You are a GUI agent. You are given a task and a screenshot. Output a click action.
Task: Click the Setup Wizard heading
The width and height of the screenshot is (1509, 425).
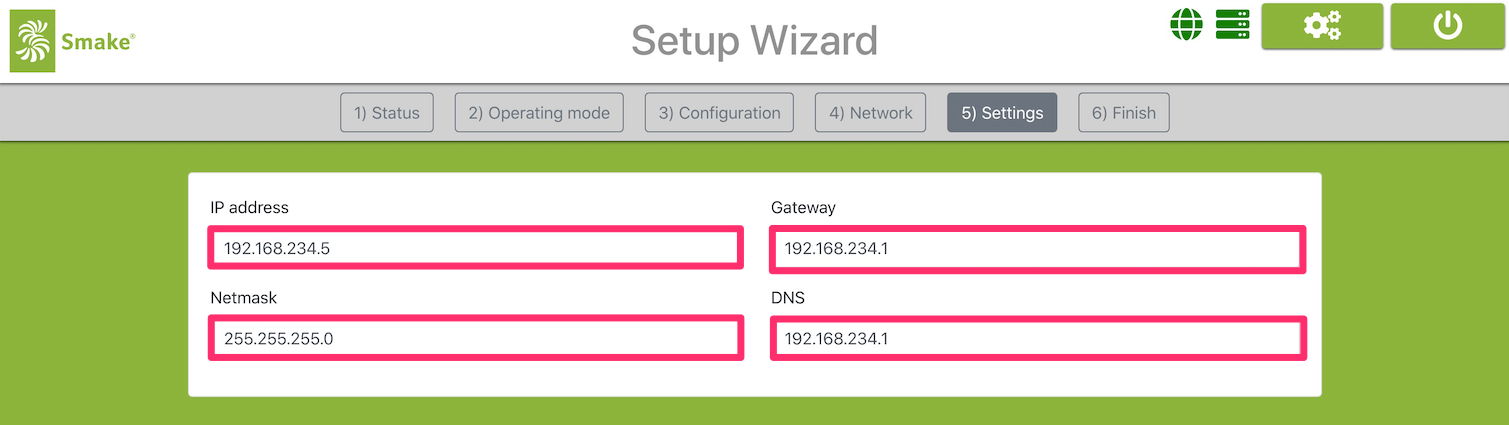click(x=754, y=41)
